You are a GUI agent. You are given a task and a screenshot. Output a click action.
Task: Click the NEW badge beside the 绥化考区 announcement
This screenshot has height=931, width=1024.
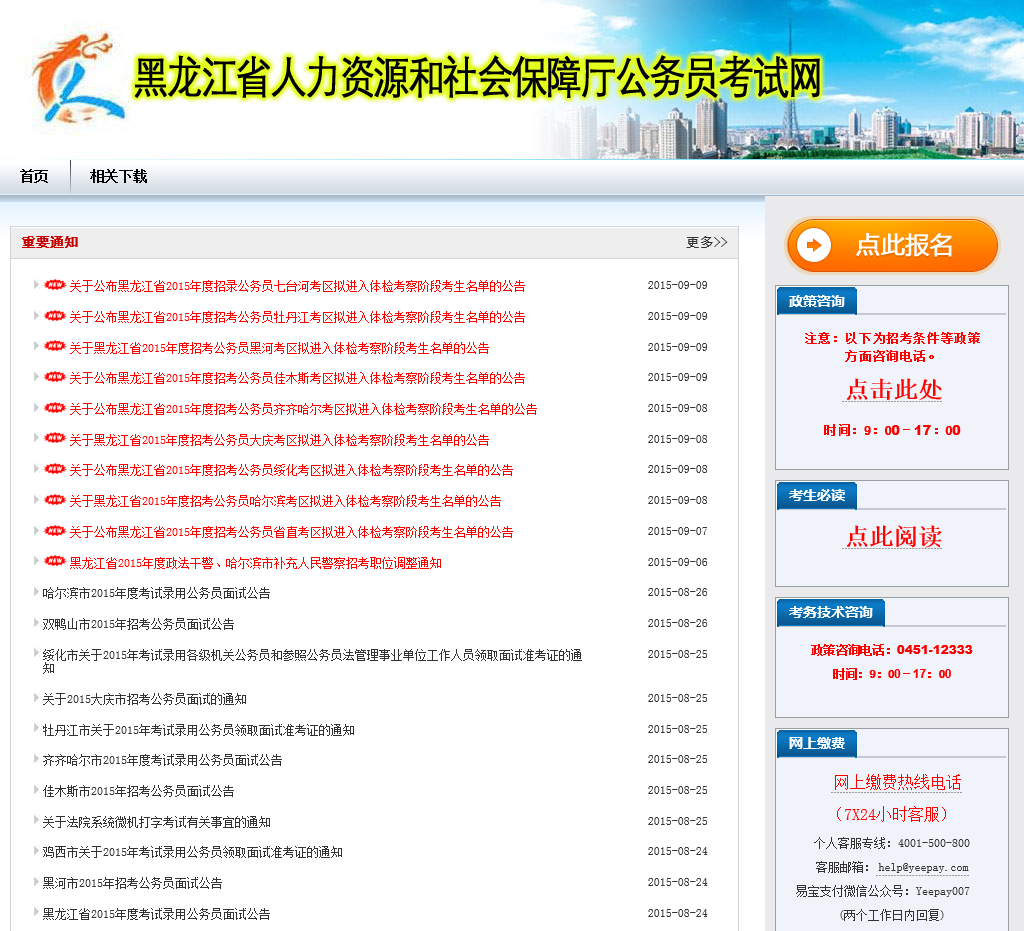point(55,469)
